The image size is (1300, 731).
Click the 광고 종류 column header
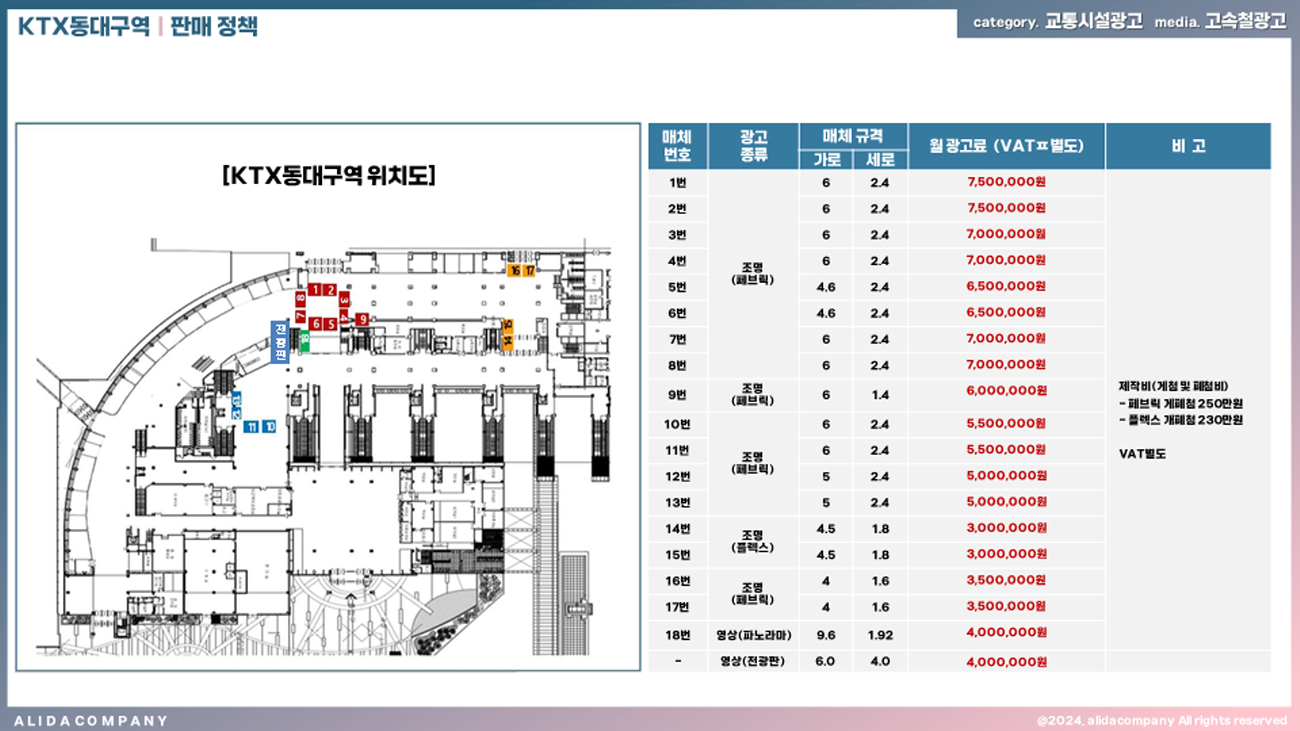point(753,146)
